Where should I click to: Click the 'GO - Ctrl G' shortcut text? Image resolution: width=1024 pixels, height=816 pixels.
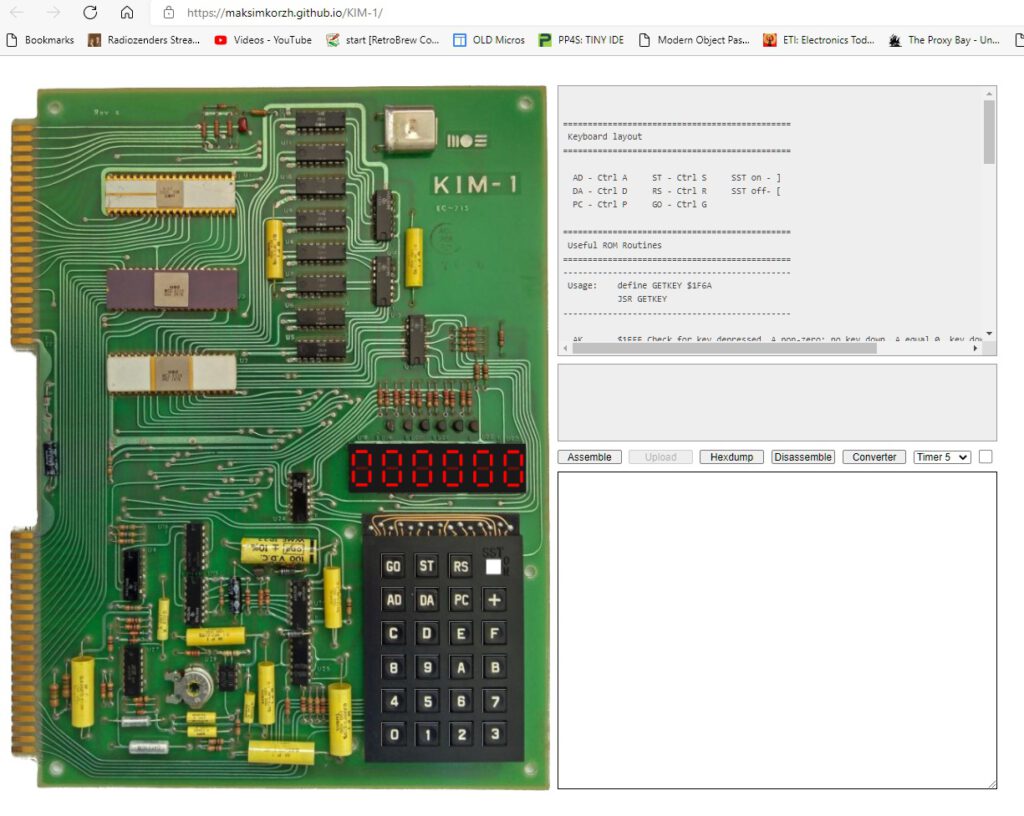[679, 204]
